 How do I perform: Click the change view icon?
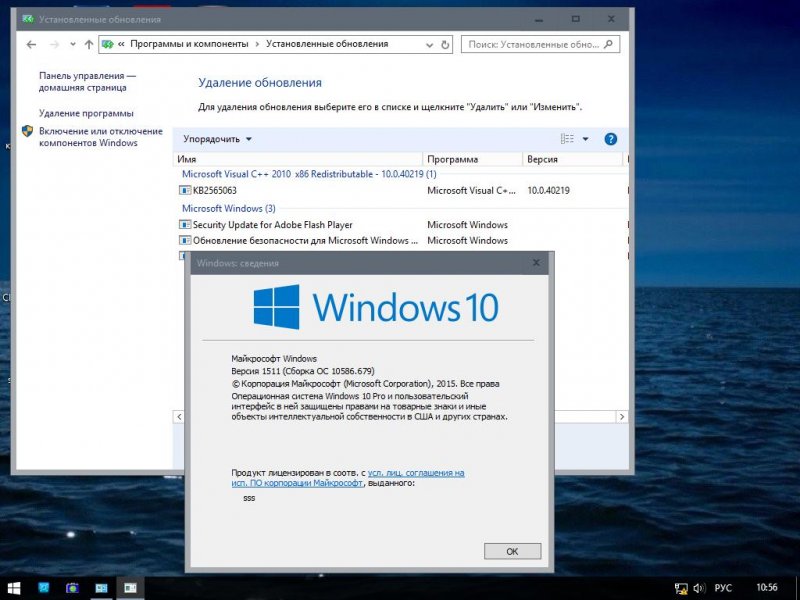click(x=567, y=139)
